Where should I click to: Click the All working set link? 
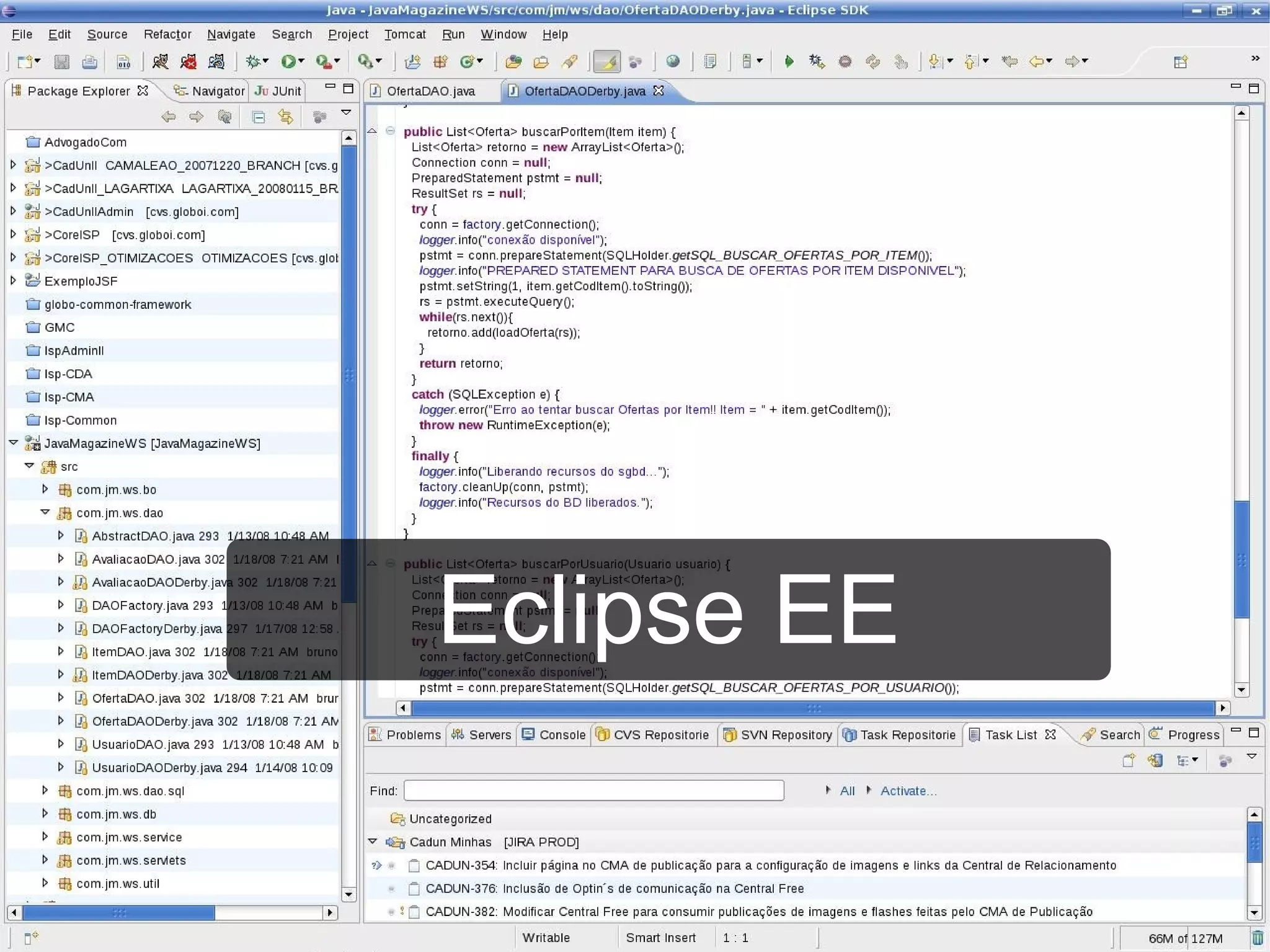click(x=847, y=791)
